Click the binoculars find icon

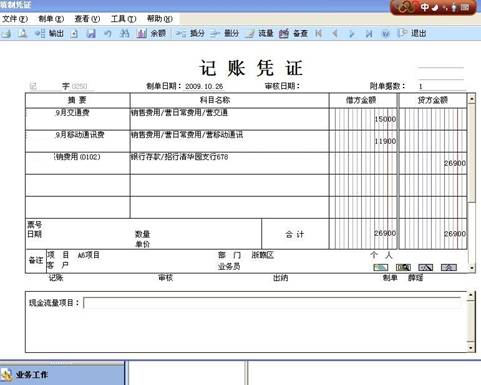pos(124,34)
